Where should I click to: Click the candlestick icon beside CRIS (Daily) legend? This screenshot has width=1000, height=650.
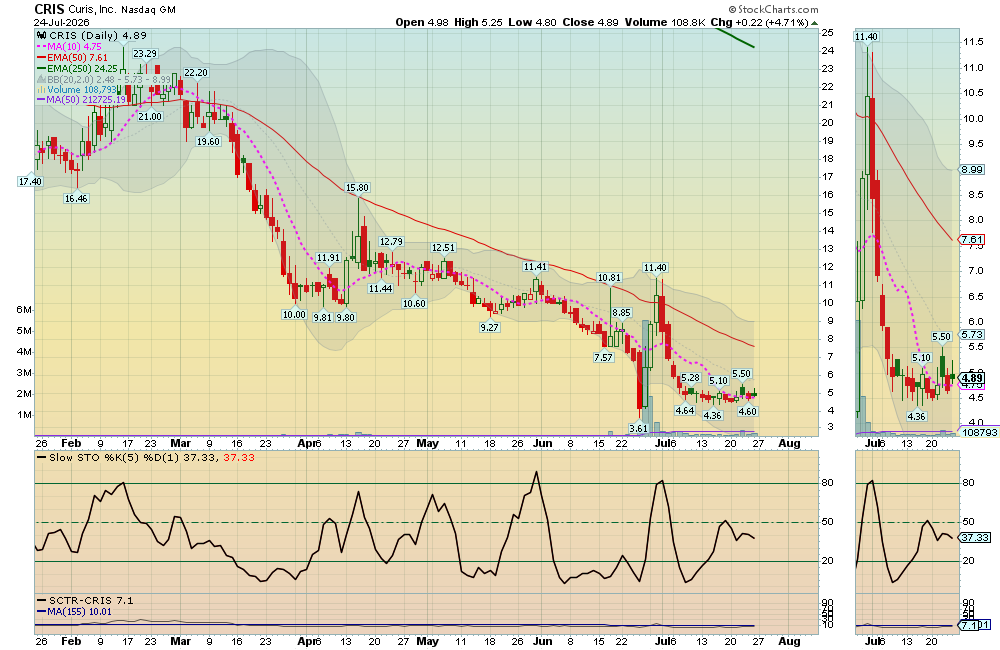(42, 36)
